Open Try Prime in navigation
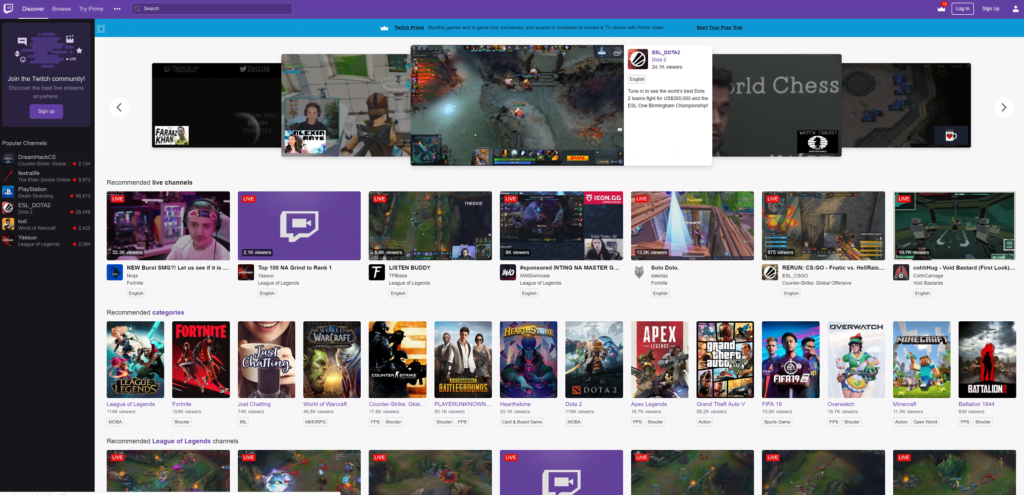The width and height of the screenshot is (1024, 495). [x=91, y=9]
